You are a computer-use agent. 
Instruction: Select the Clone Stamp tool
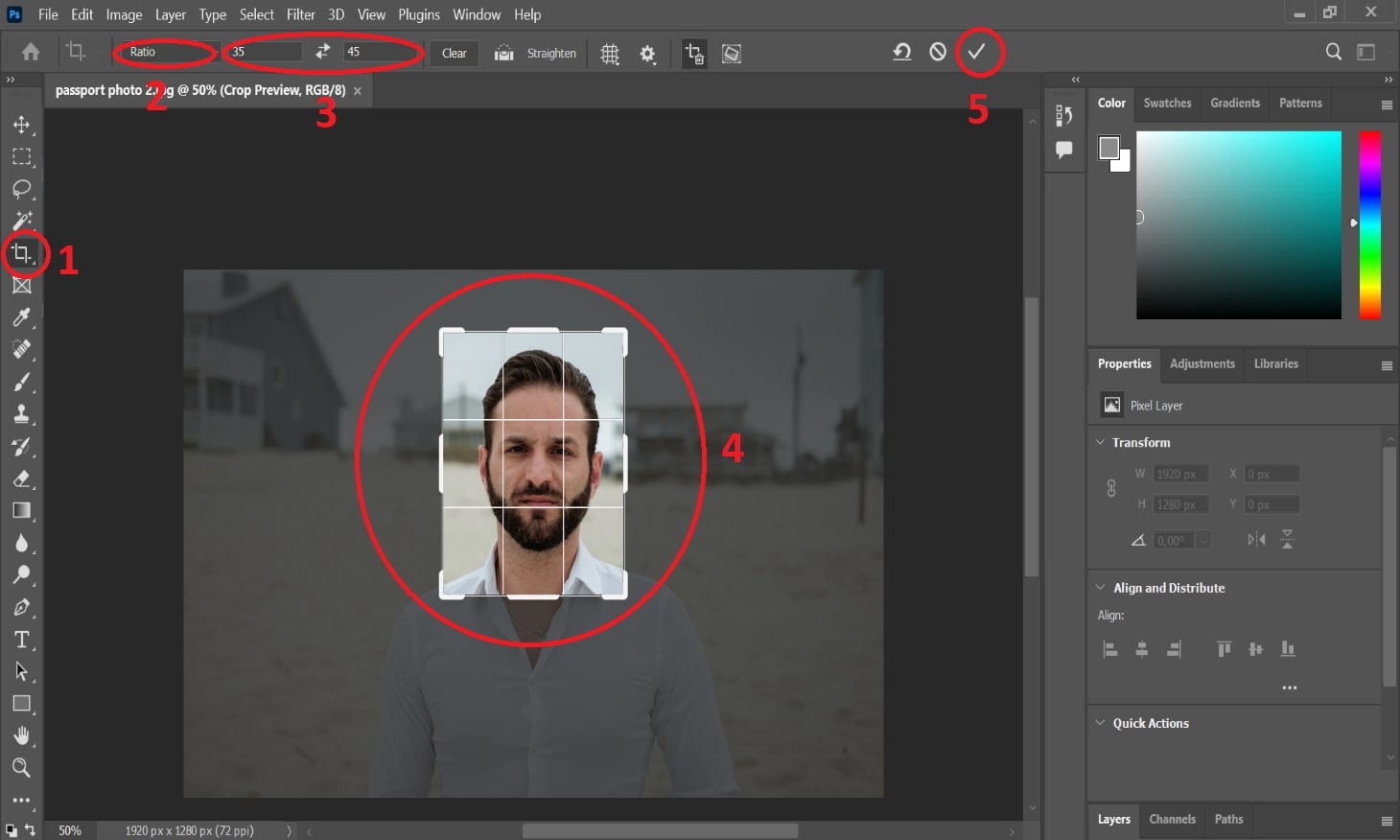(x=22, y=414)
